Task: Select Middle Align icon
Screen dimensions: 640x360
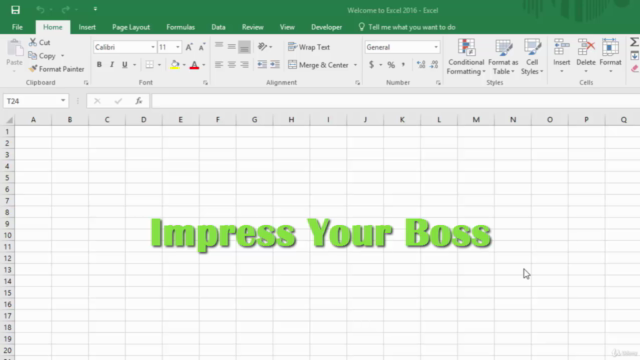Action: [231, 47]
